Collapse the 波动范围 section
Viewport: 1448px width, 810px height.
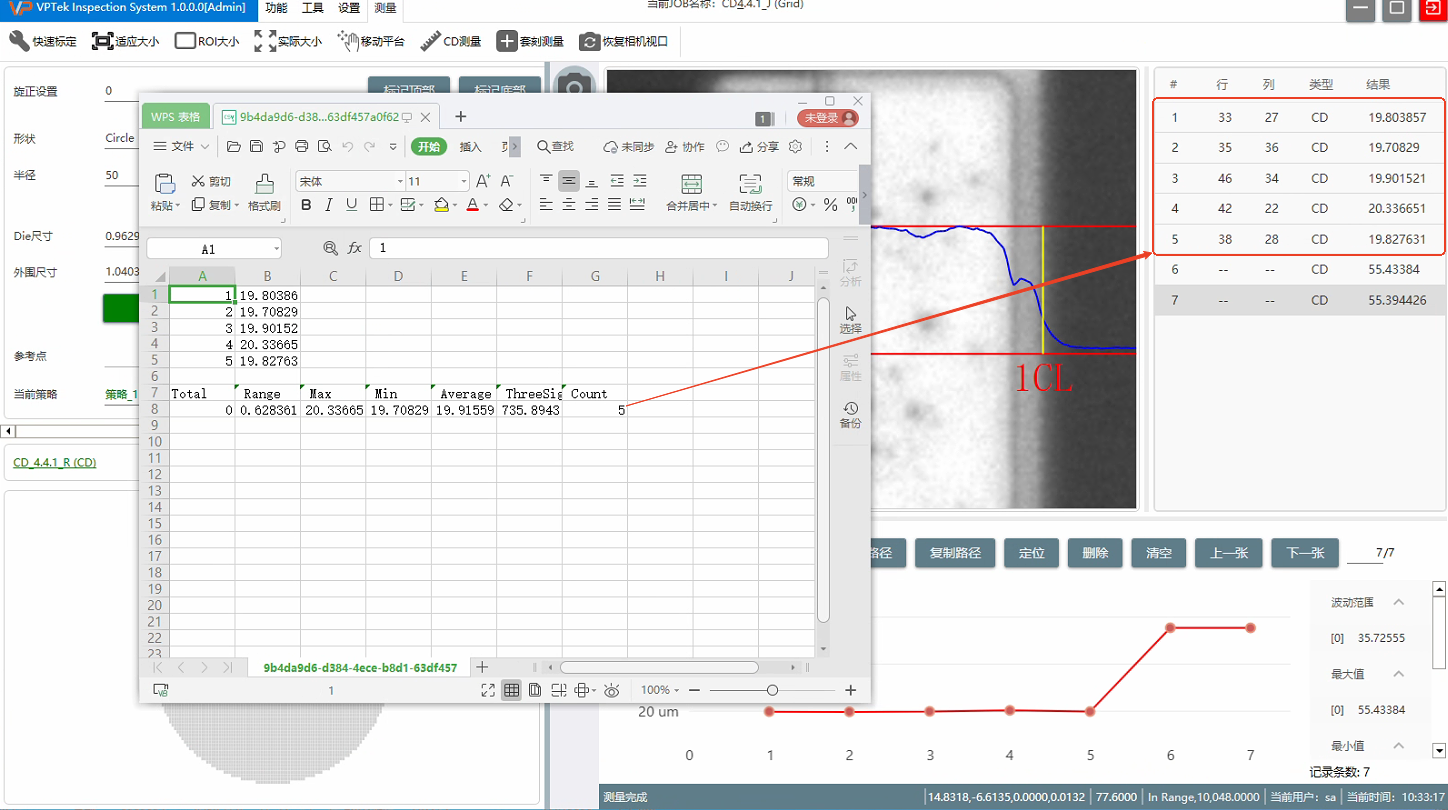[1399, 602]
